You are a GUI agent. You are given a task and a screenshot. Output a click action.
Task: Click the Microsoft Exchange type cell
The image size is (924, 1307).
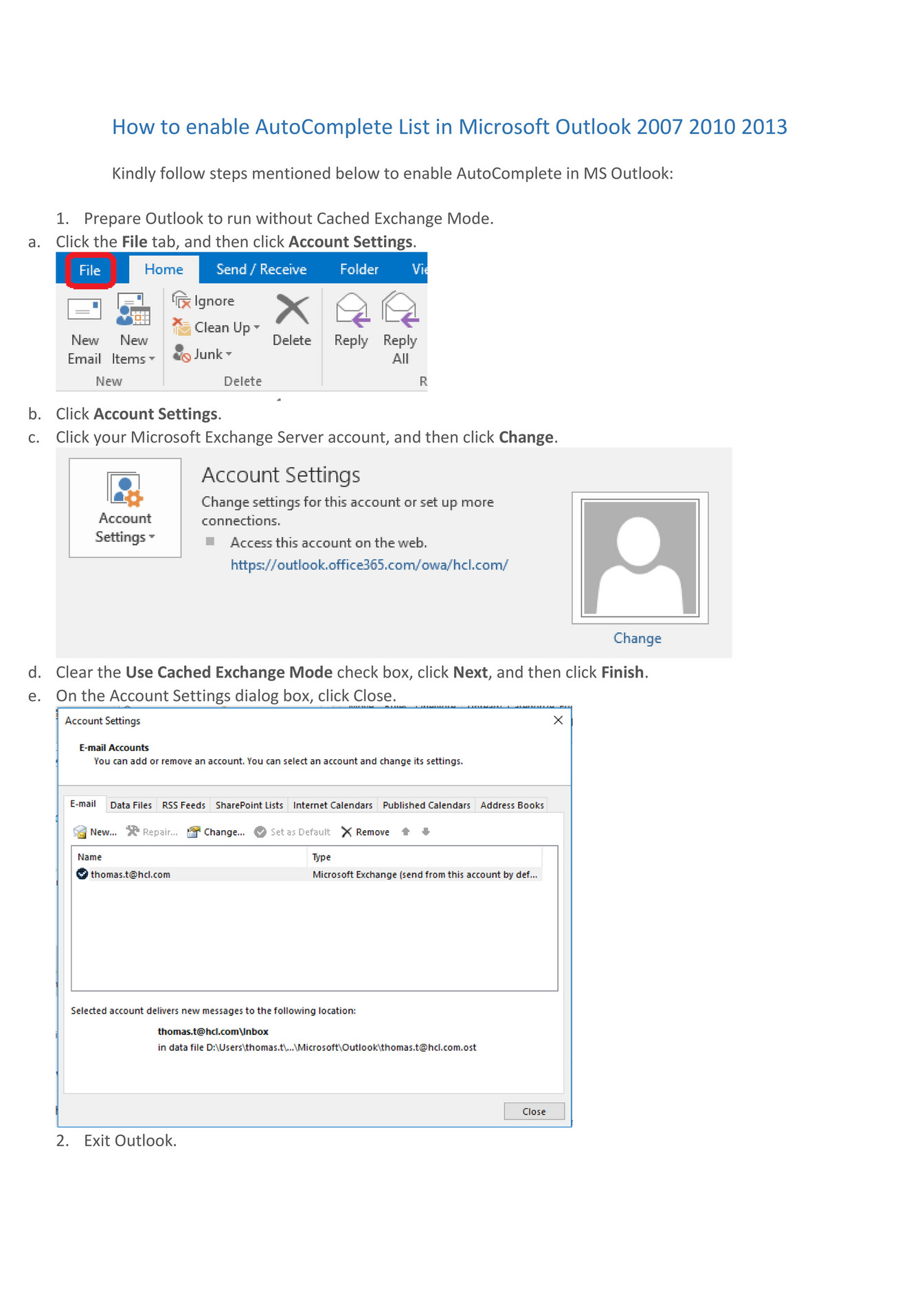click(x=425, y=874)
